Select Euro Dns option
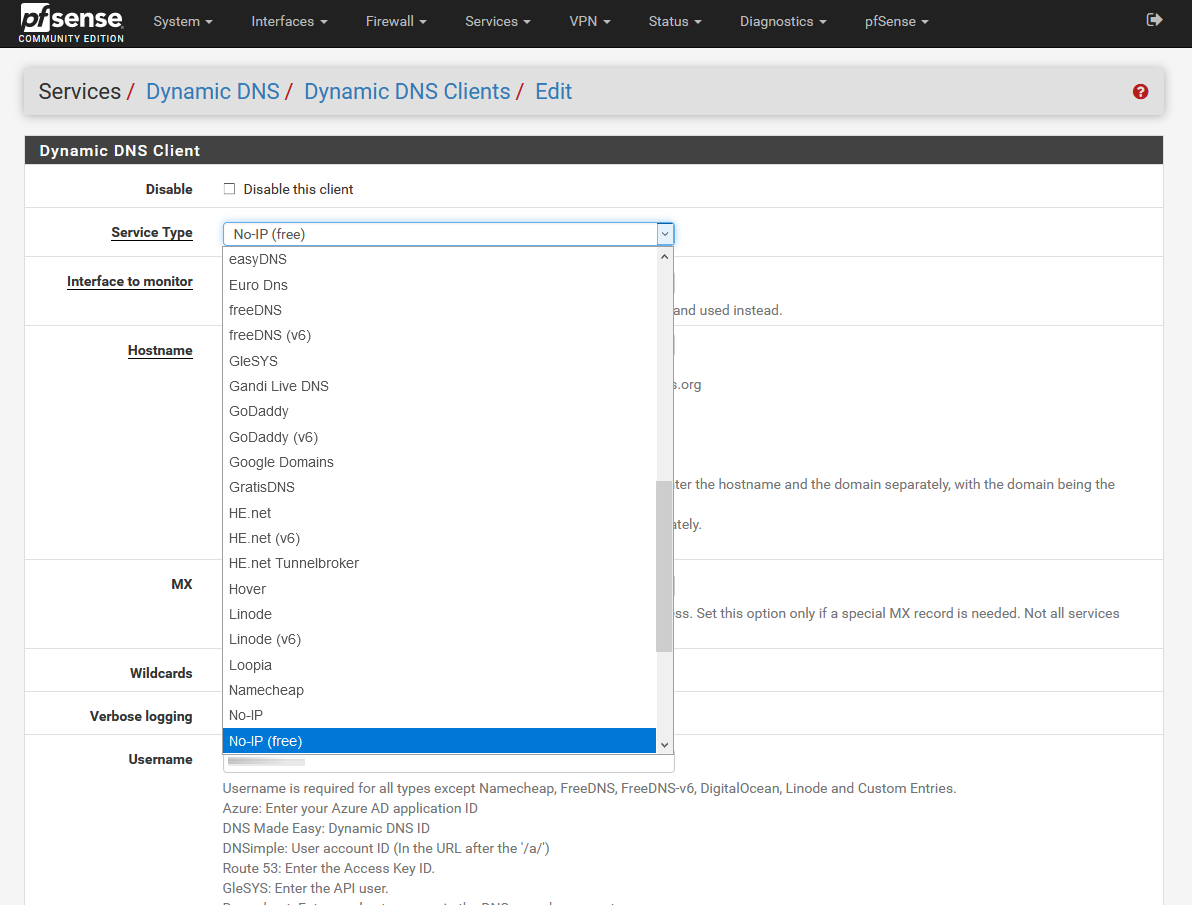Viewport: 1192px width, 905px height. (439, 285)
